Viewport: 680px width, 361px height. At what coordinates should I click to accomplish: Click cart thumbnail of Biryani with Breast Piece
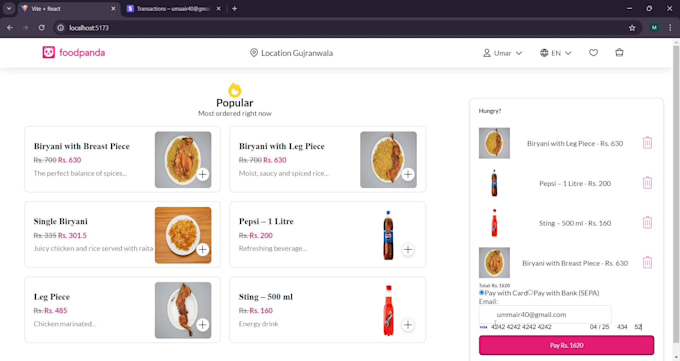(x=494, y=263)
